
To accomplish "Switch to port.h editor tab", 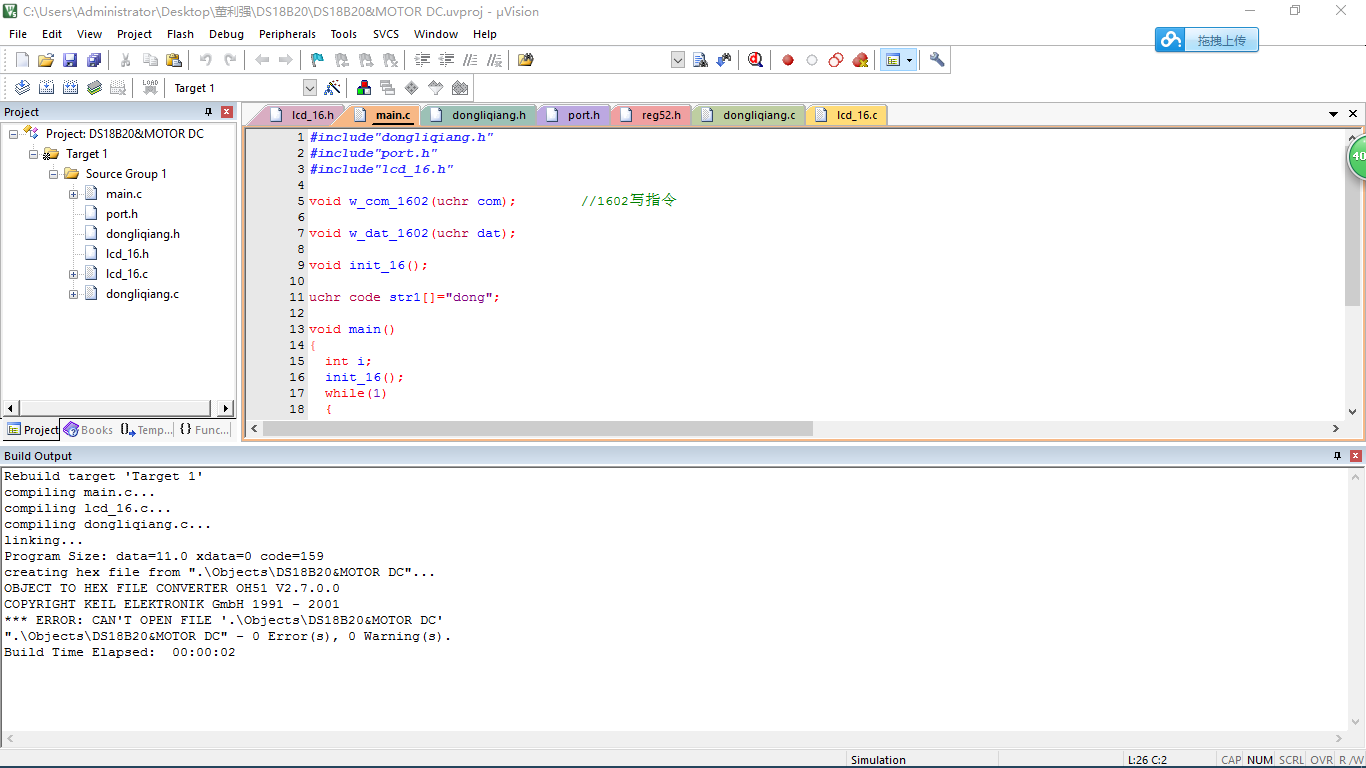I will 576,115.
